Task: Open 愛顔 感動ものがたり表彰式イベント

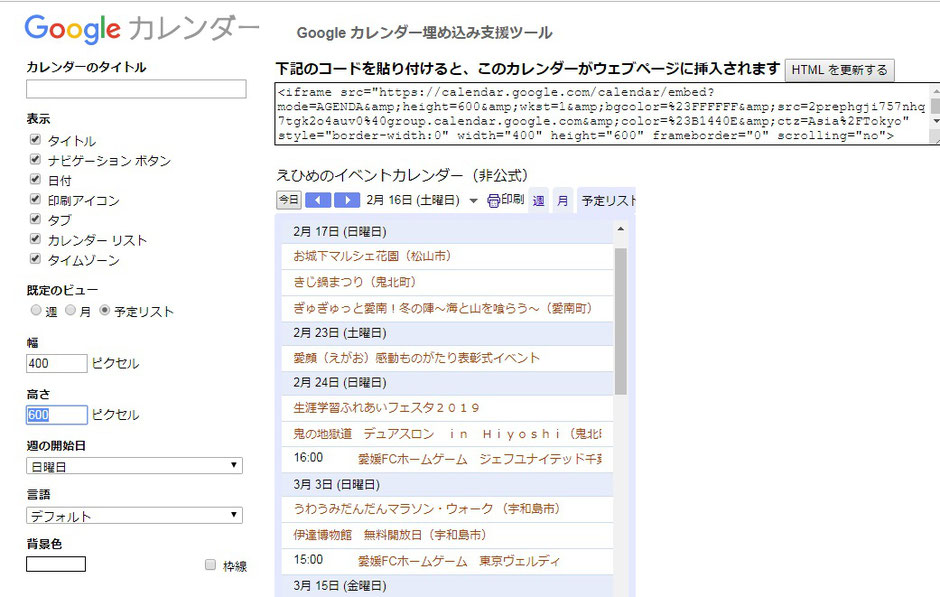Action: (417, 358)
